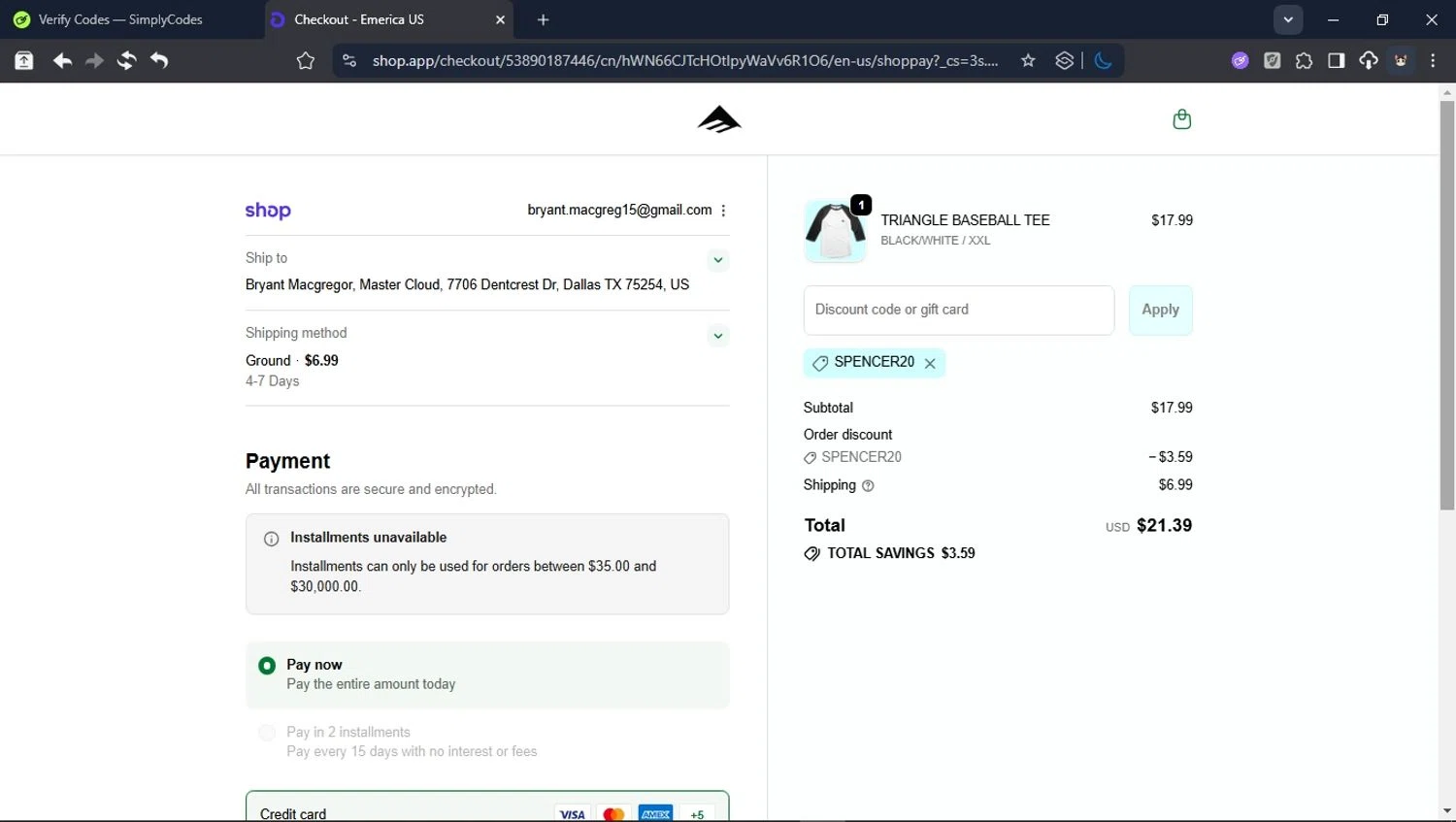Expand the Ship to address dropdown
This screenshot has width=1456, height=822.
coord(717,260)
